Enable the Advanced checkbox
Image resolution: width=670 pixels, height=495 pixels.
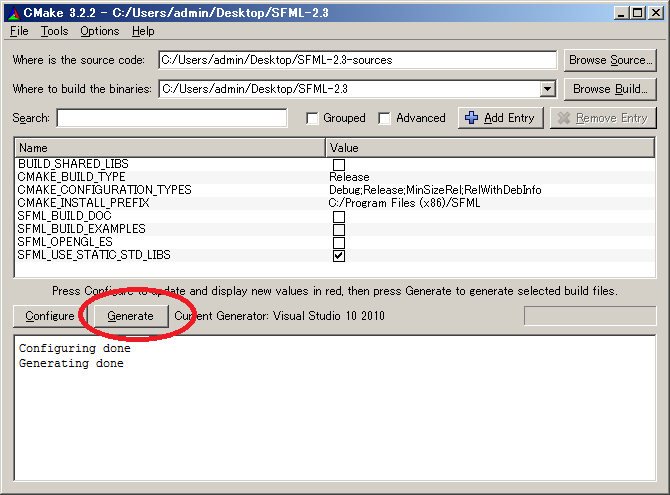pos(385,118)
